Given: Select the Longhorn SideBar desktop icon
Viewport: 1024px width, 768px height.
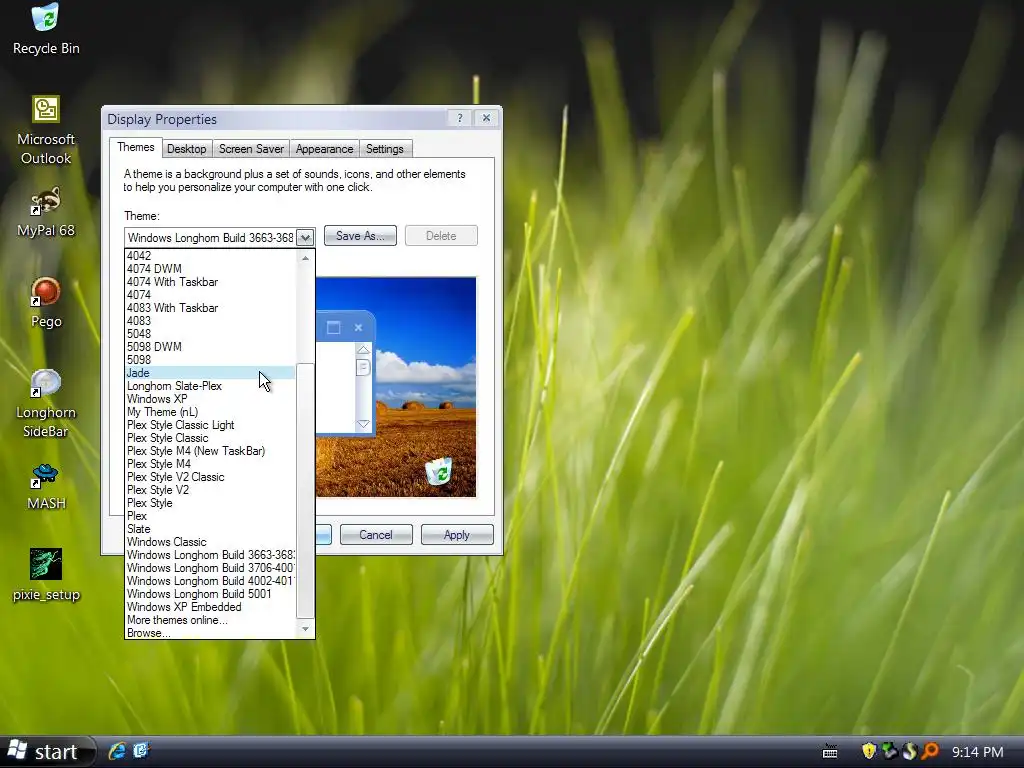Looking at the screenshot, I should (46, 403).
